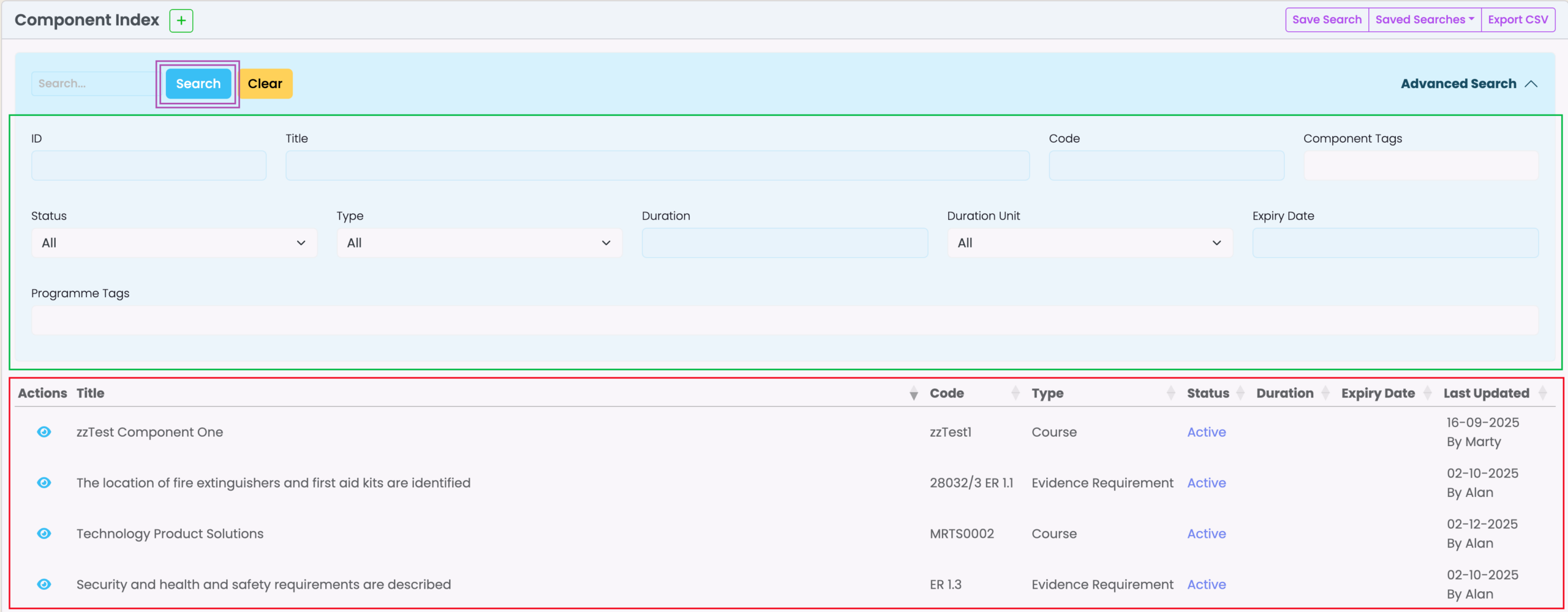Click the yellow Clear button
The height and width of the screenshot is (612, 1568).
point(265,84)
